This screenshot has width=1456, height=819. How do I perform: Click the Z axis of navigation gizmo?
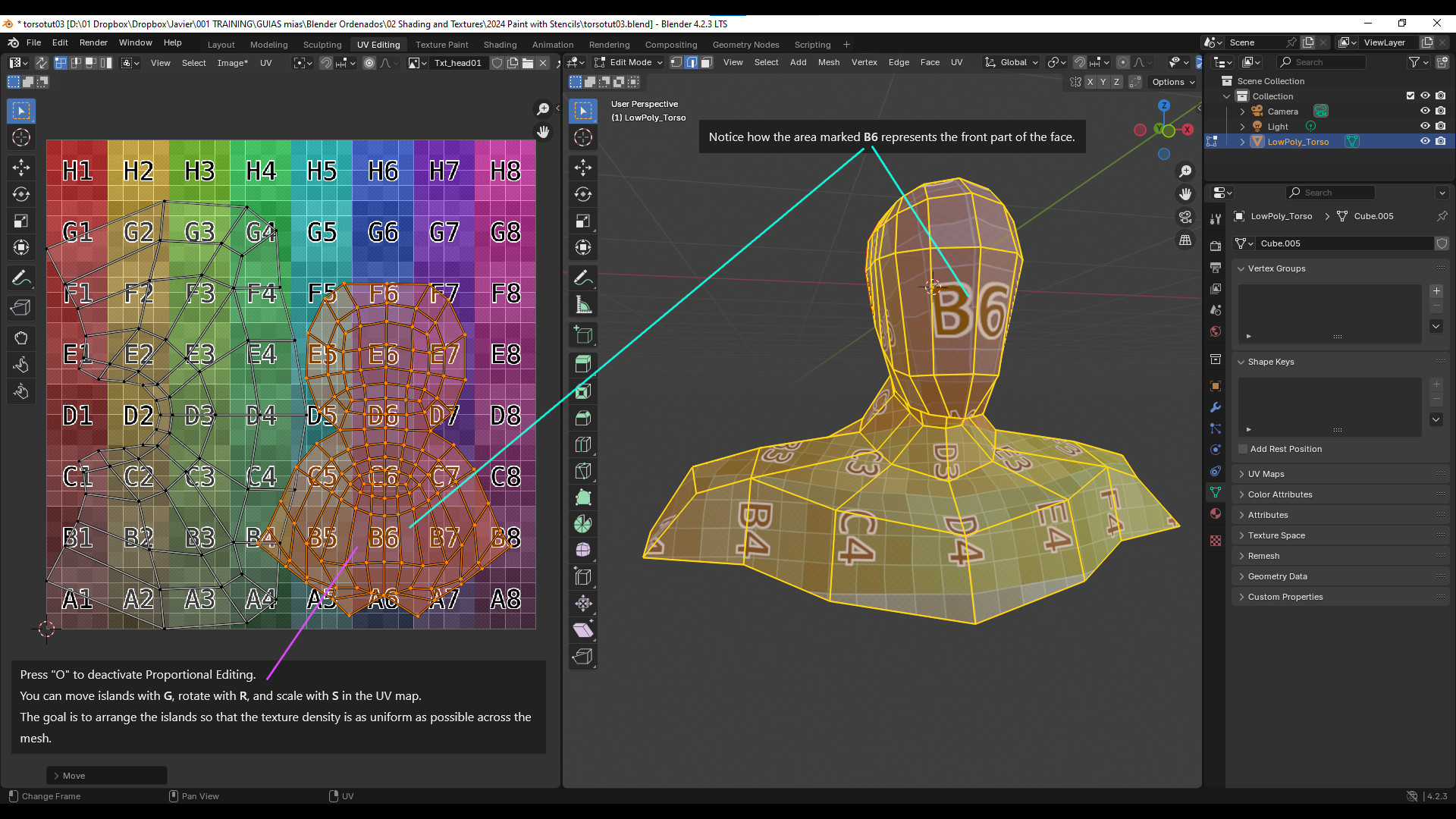1164,105
